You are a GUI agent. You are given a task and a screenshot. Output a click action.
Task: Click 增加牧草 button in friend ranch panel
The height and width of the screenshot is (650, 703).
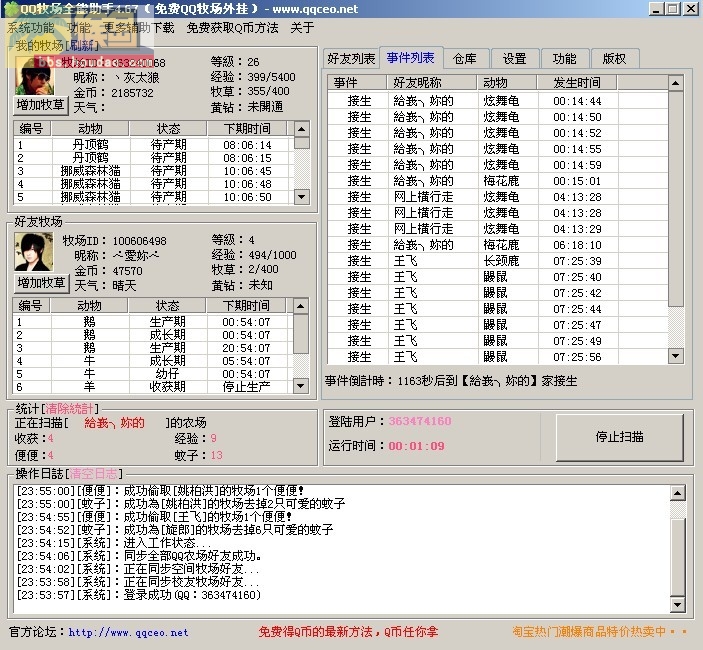click(41, 283)
